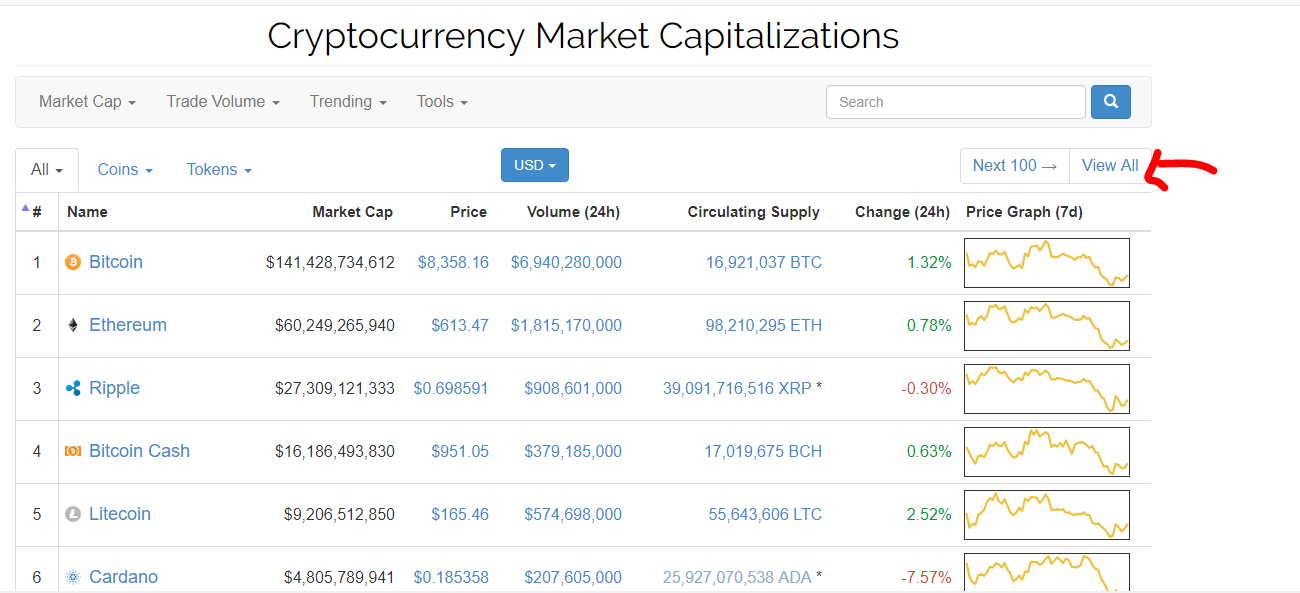The height and width of the screenshot is (593, 1300).
Task: Expand the Trade Volume menu
Action: point(222,102)
